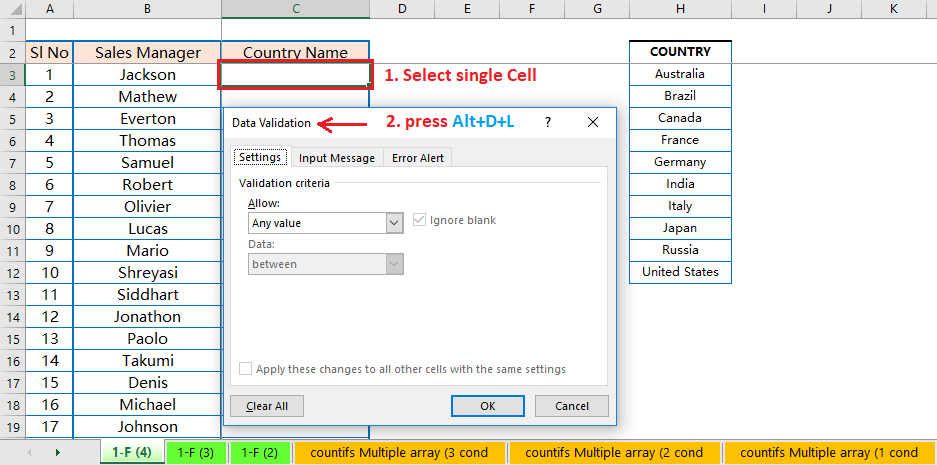Select the cell containing Siddhart
Screen dimensions: 937x465
pyautogui.click(x=147, y=295)
